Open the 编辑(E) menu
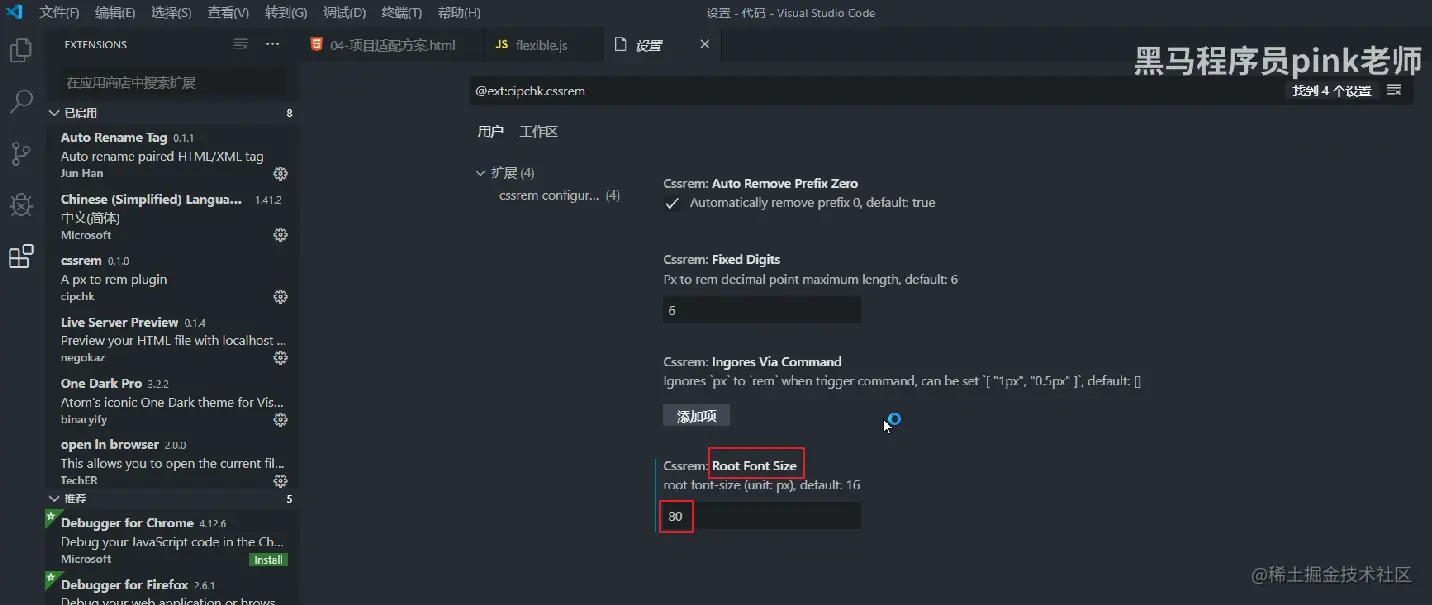Screen dimensions: 1432x605 pyautogui.click(x=115, y=13)
